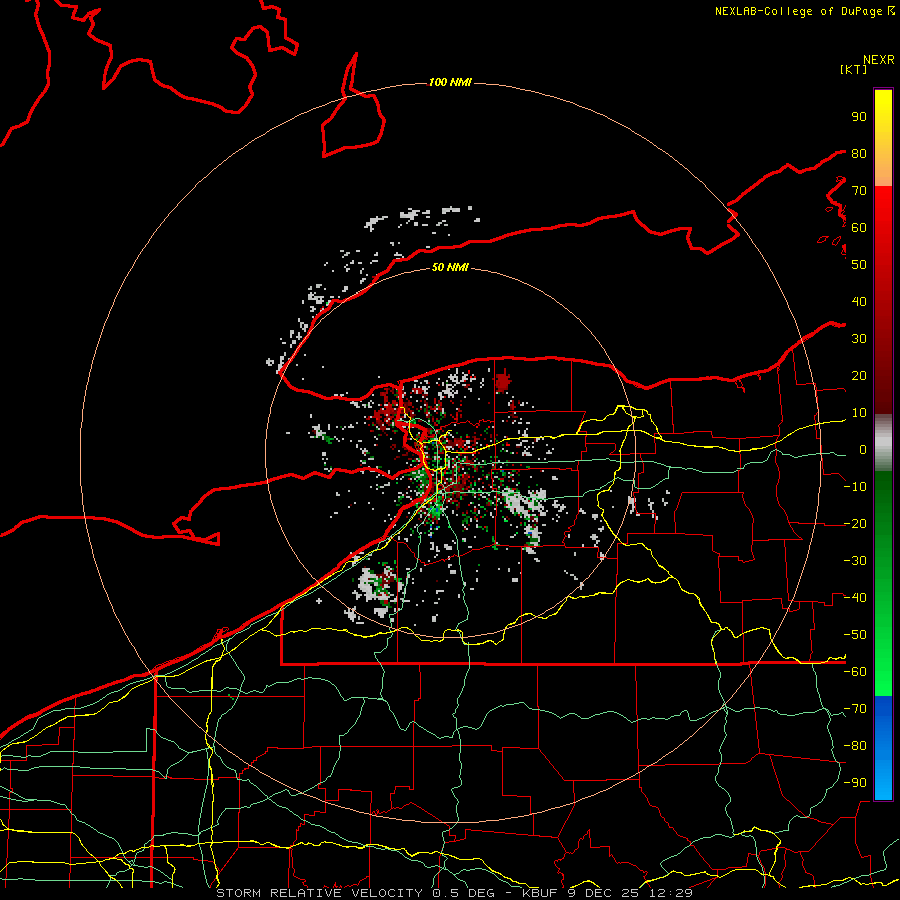This screenshot has width=900, height=900.
Task: Select the -40 value on velocity scale
Action: [855, 598]
